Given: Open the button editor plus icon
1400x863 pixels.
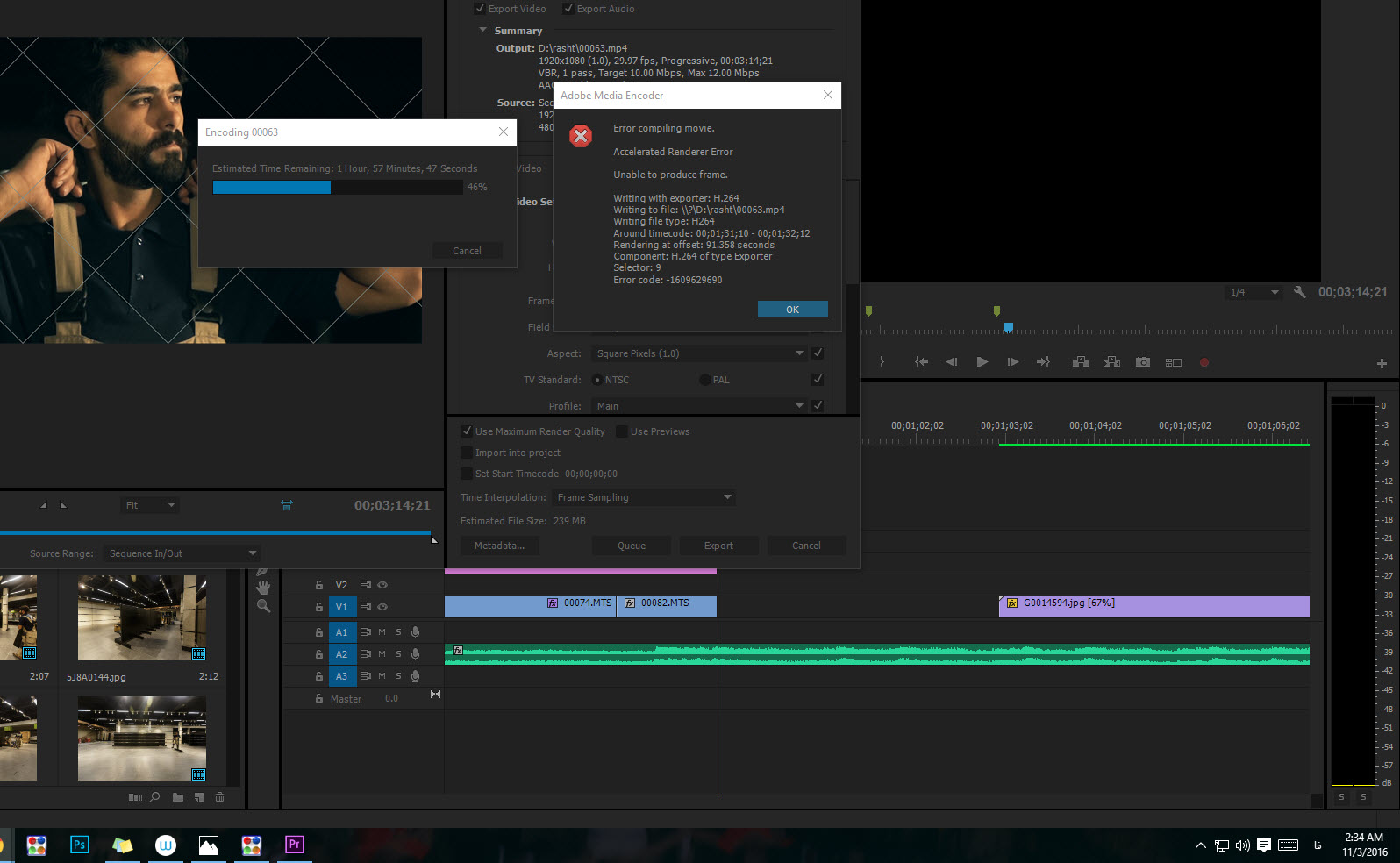Looking at the screenshot, I should (x=1382, y=363).
